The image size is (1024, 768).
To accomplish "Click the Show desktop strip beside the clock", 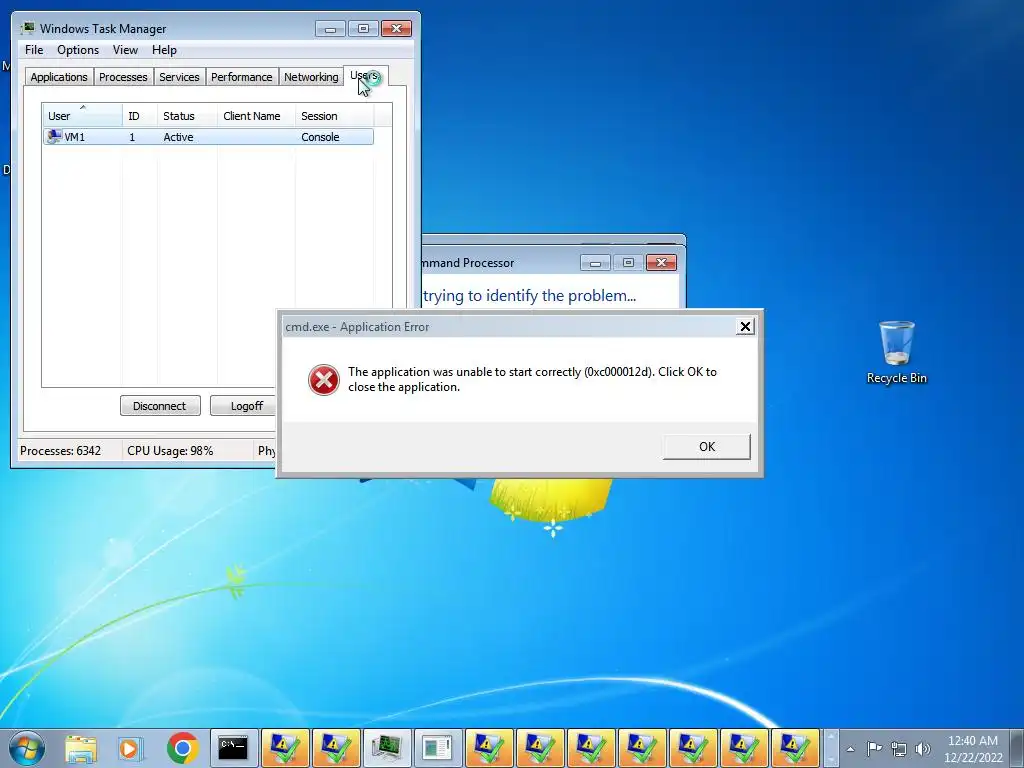I will [1017, 748].
